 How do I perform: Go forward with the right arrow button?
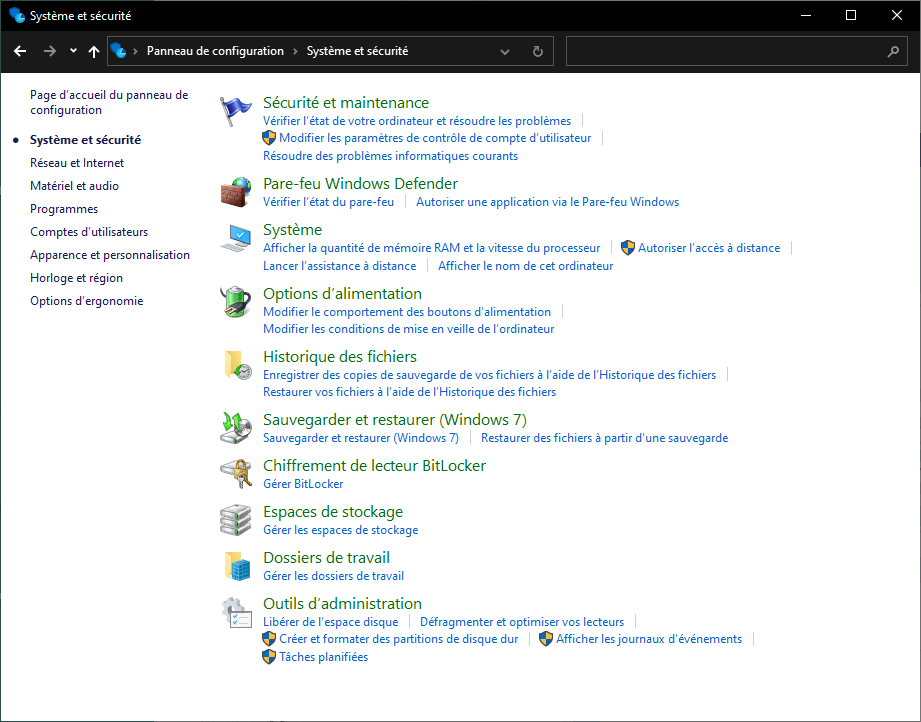coord(50,51)
